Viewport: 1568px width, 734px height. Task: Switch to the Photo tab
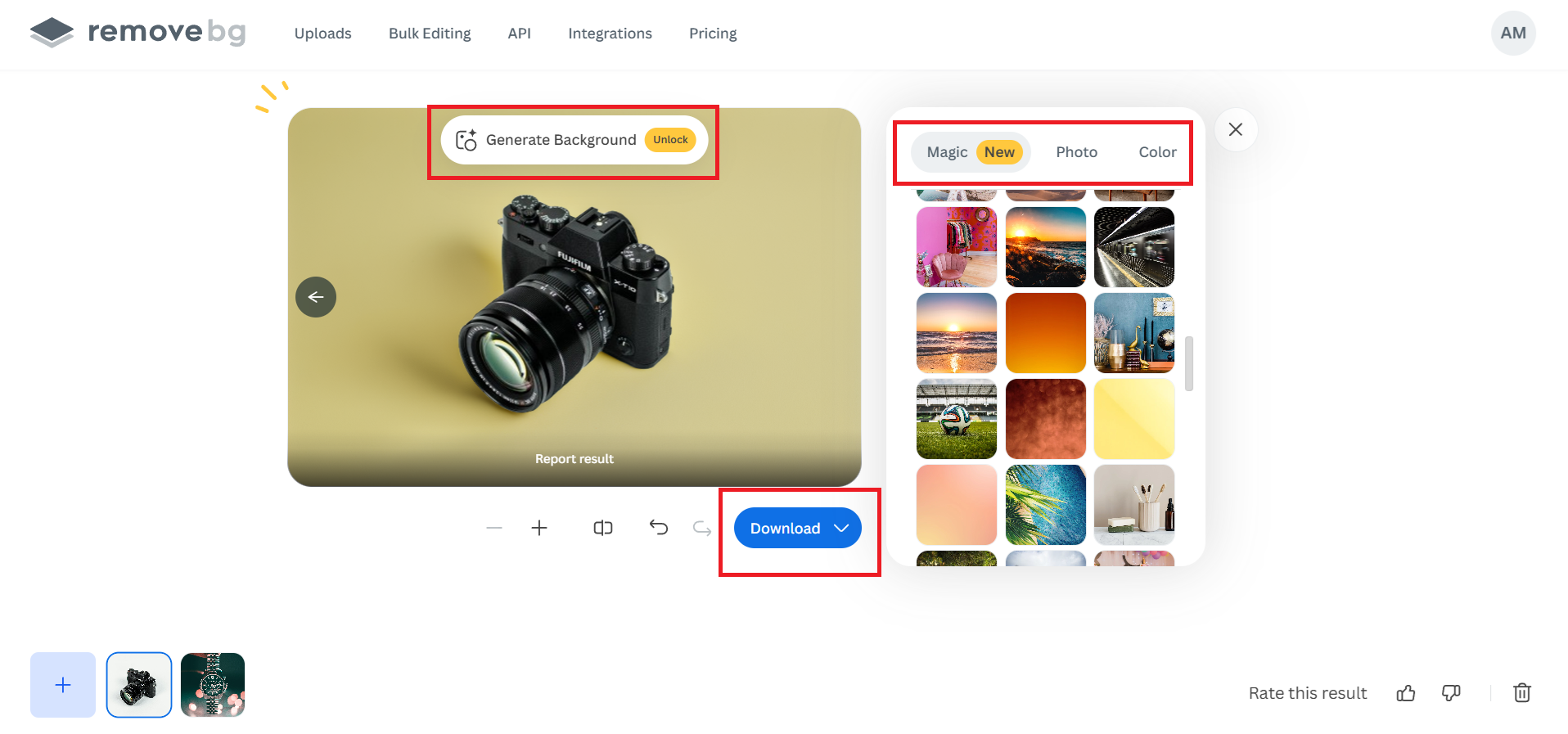[1076, 152]
